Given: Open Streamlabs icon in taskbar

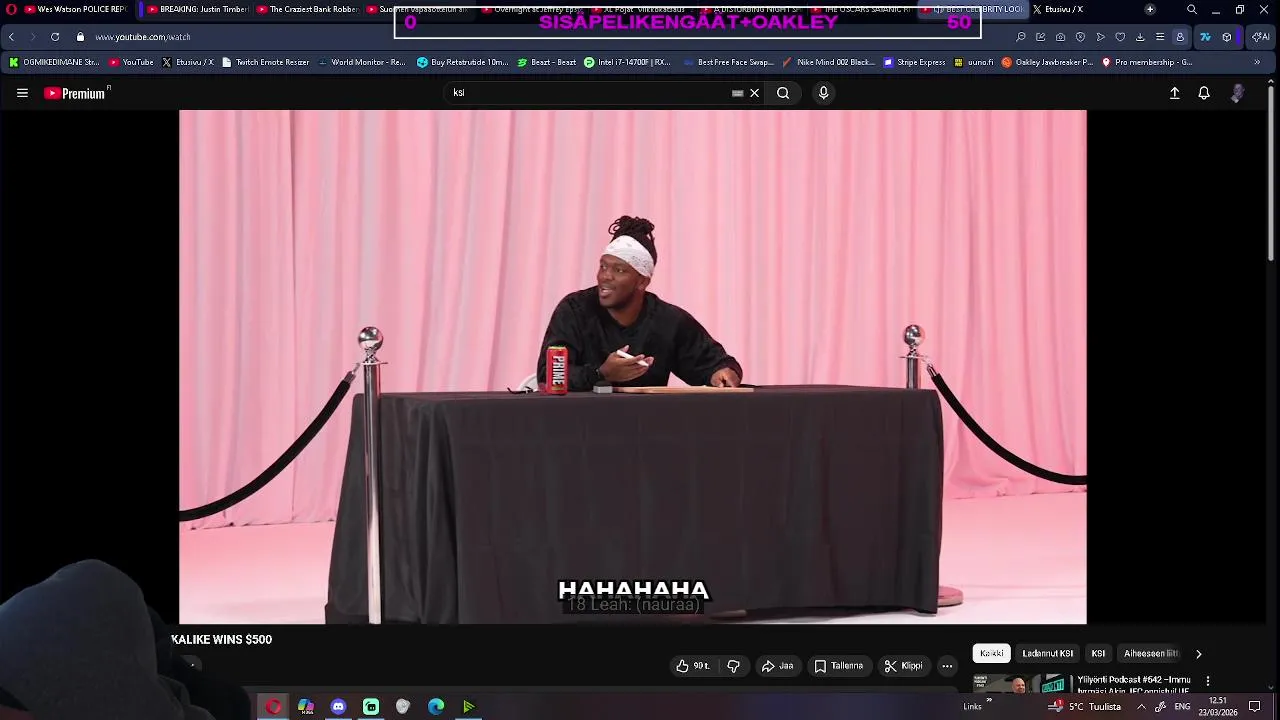Looking at the screenshot, I should coord(371,707).
